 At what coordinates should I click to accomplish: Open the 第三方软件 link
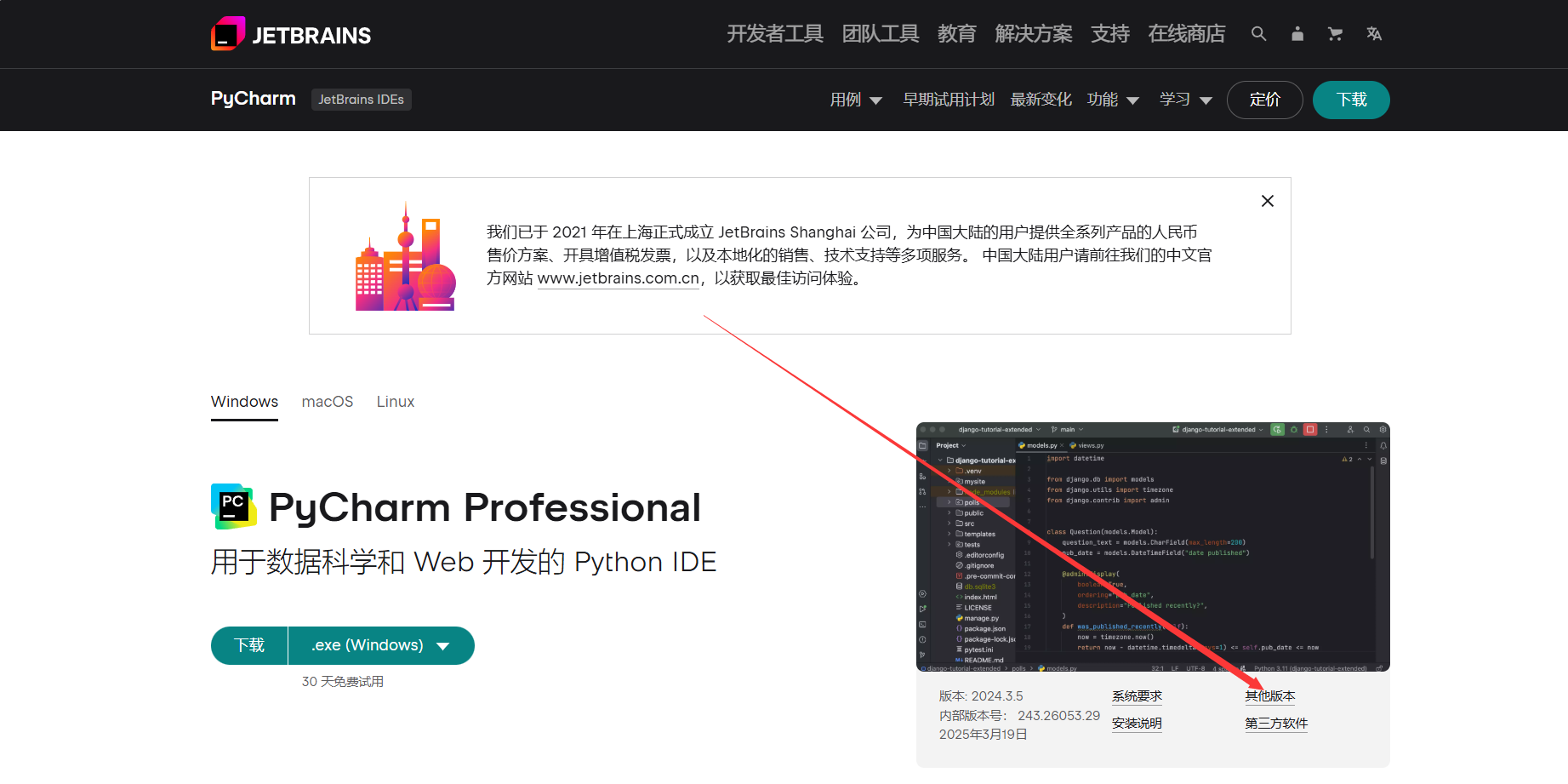(x=1276, y=724)
